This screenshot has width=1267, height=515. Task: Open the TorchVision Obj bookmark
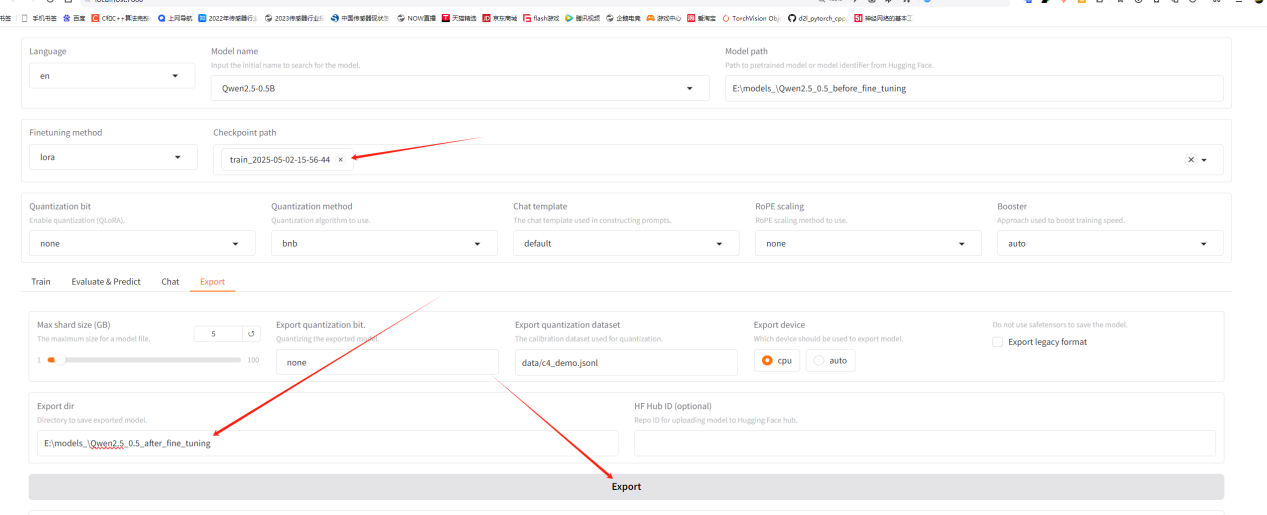(752, 18)
